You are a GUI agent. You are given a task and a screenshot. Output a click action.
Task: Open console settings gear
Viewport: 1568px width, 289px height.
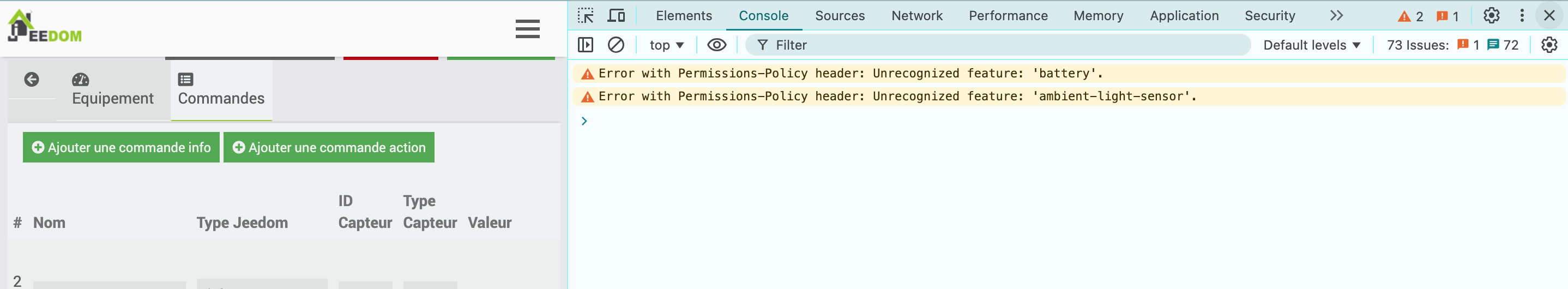click(x=1548, y=45)
